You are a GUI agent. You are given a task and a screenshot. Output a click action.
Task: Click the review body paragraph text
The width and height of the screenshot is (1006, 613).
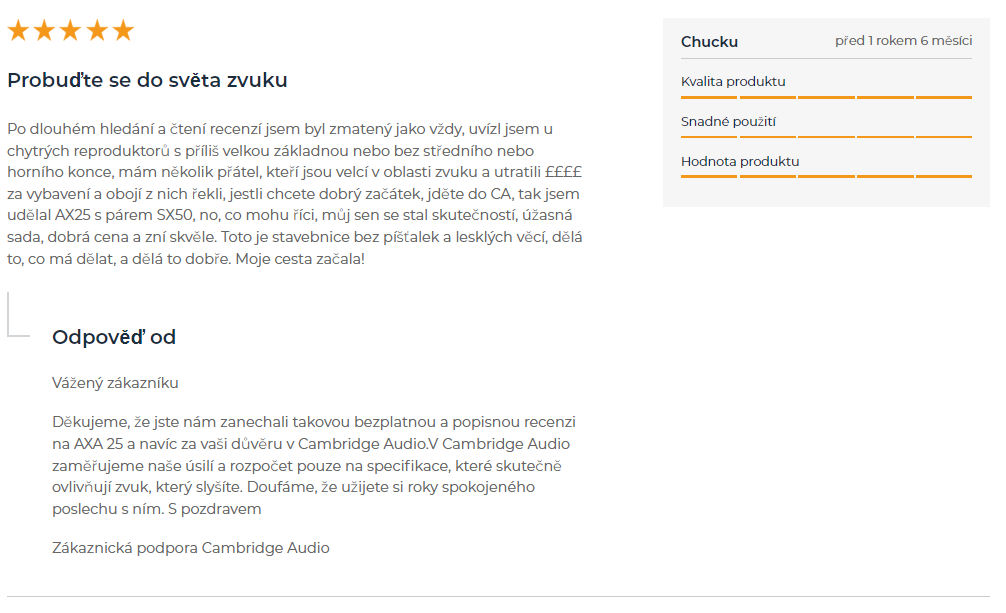(295, 194)
